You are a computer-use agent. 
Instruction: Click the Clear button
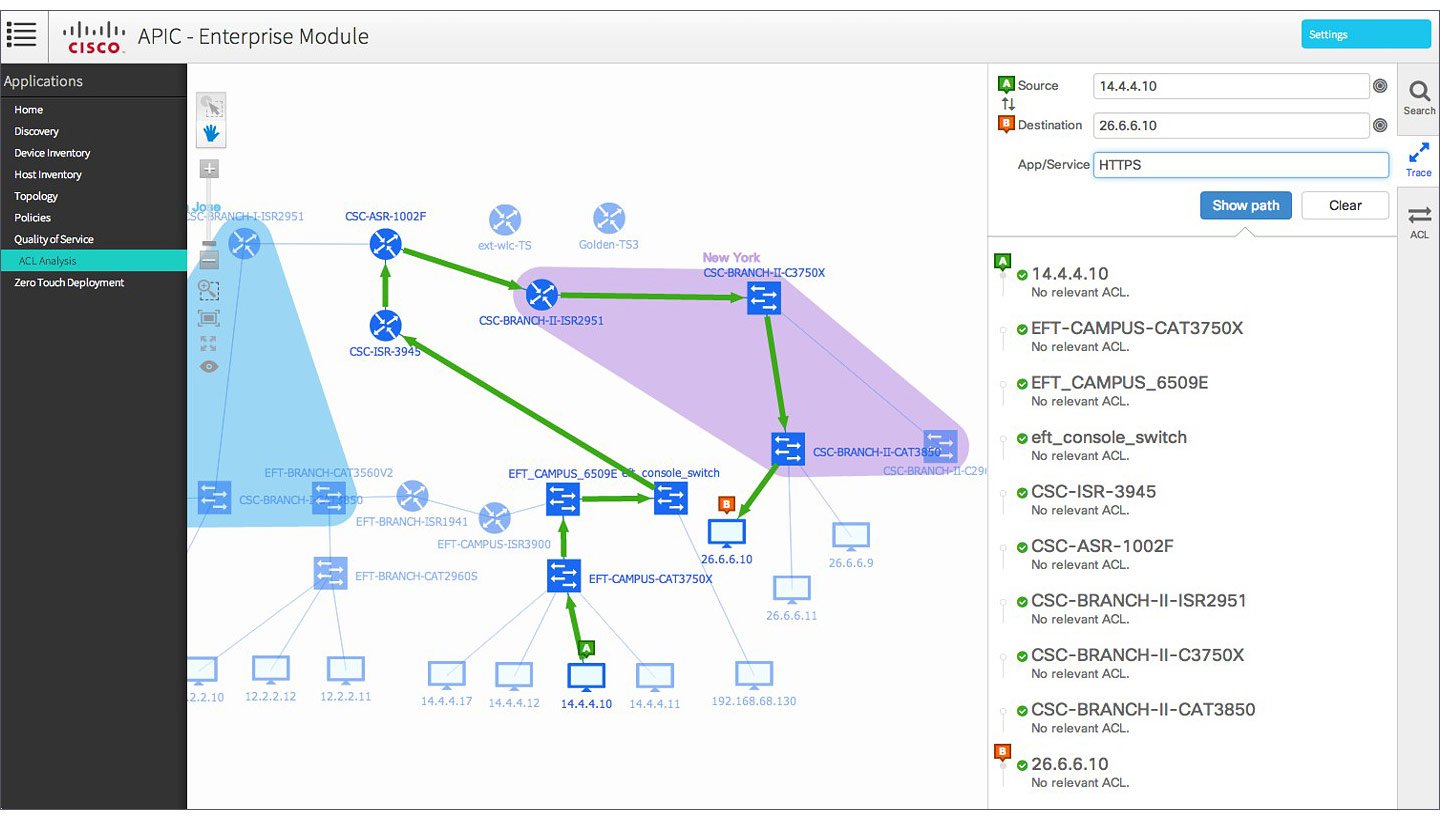(1345, 205)
